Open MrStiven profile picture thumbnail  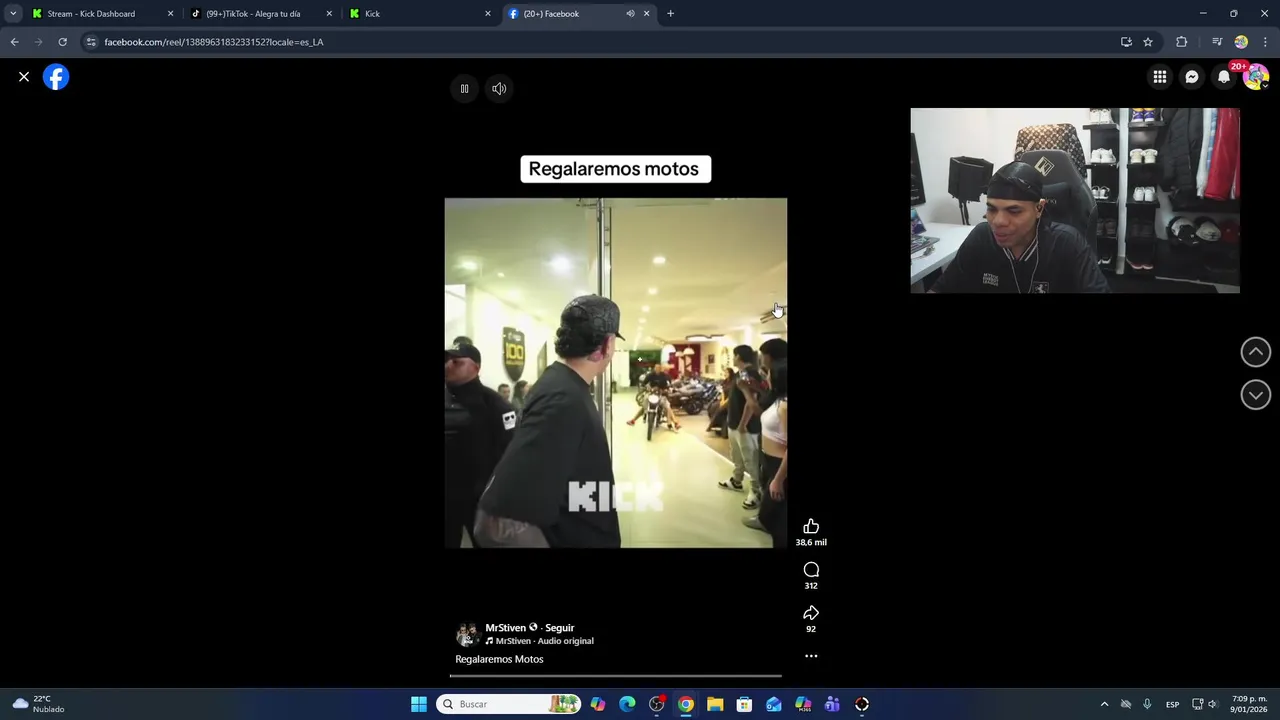(467, 635)
